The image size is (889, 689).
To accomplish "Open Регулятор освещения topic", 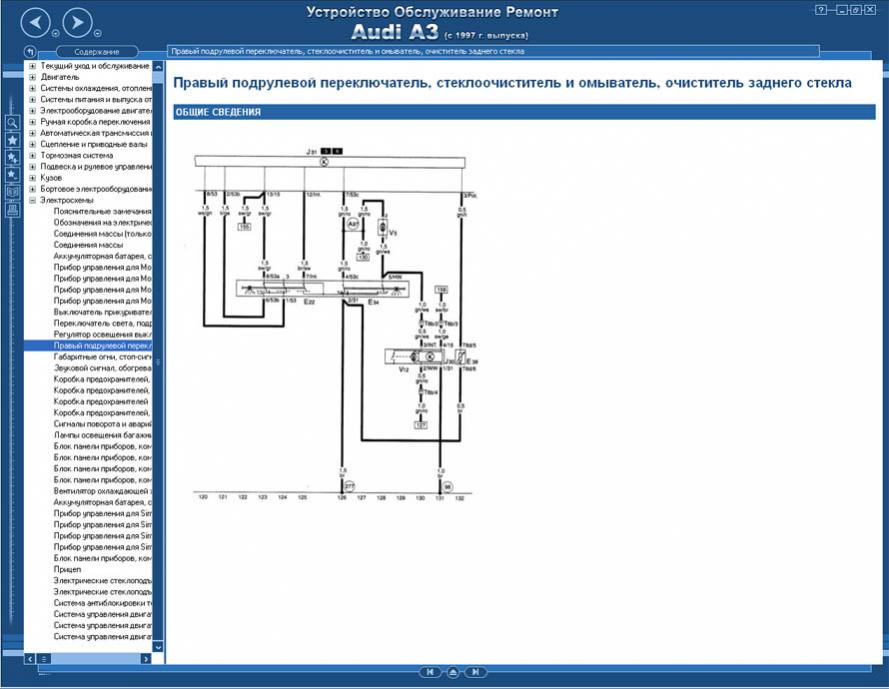I will coord(103,335).
